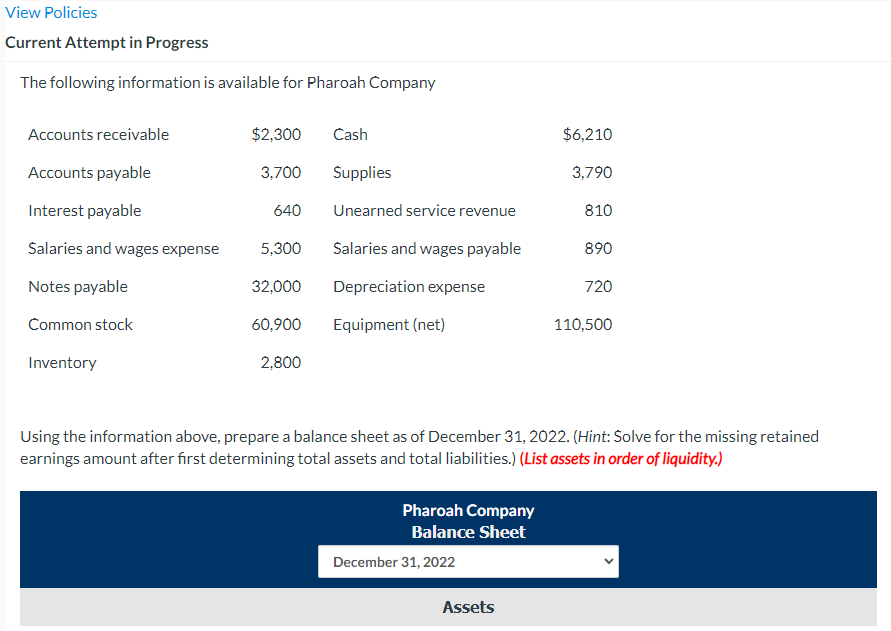Click the Accounts payable row
Image resolution: width=891 pixels, height=631 pixels.
pos(89,172)
